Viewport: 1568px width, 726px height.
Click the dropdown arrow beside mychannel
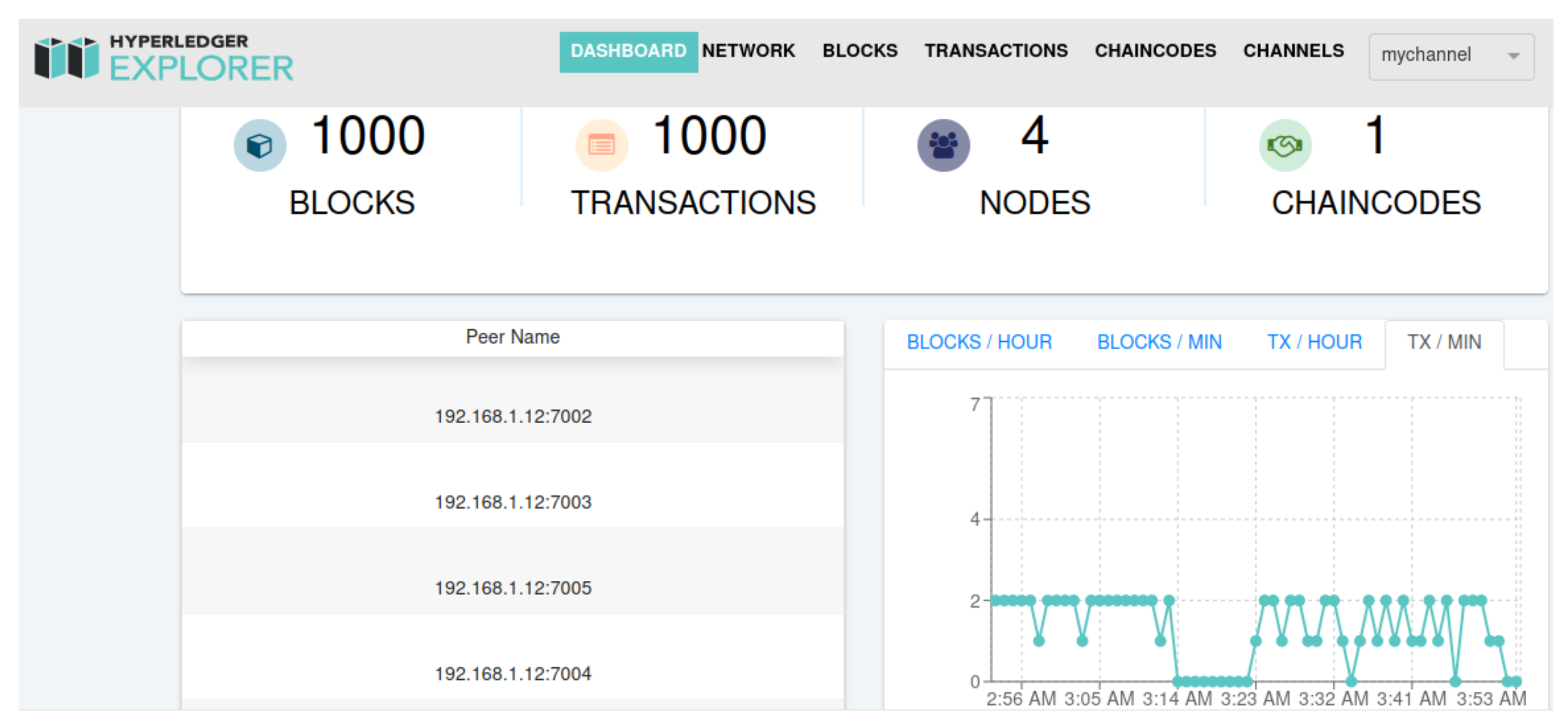pos(1513,56)
